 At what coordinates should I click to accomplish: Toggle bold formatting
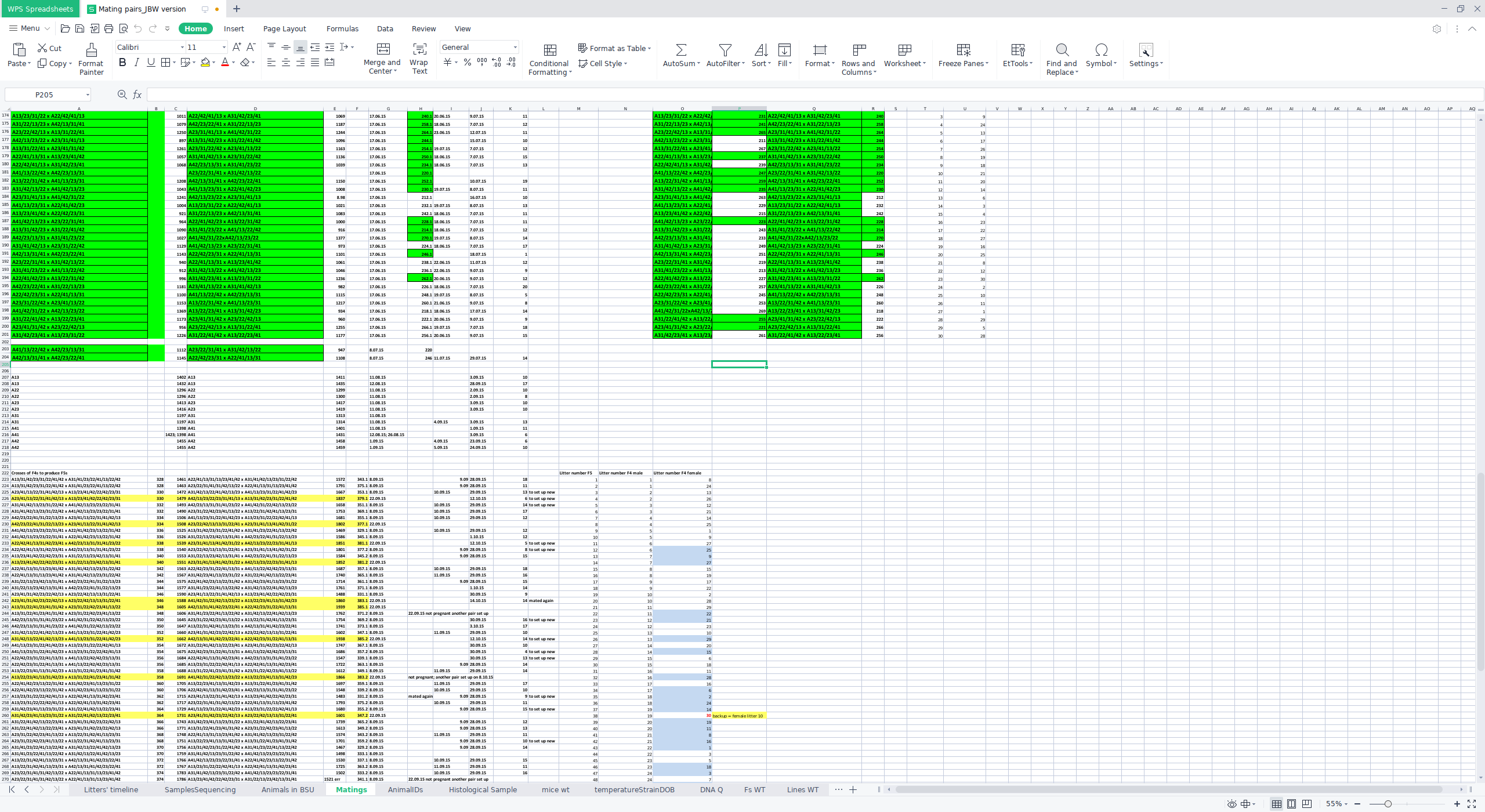(x=122, y=63)
